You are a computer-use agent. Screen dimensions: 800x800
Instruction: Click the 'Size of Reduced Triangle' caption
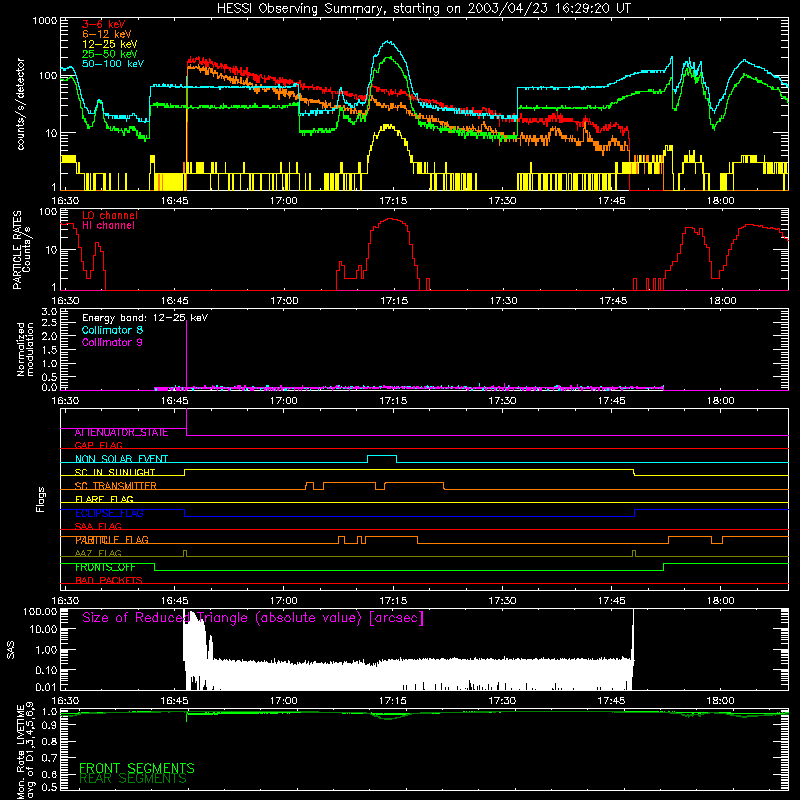click(x=253, y=618)
